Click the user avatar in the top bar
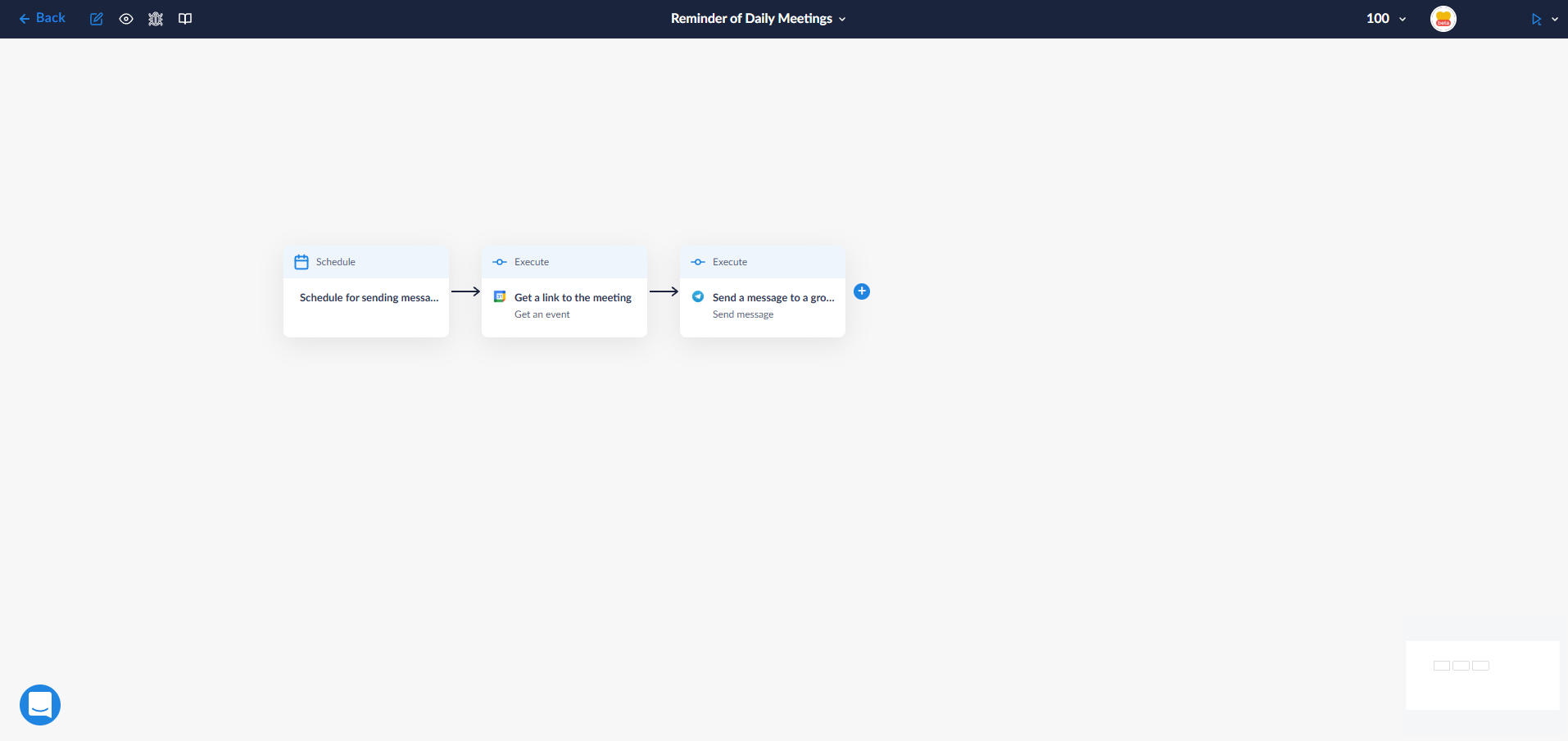 [1443, 18]
